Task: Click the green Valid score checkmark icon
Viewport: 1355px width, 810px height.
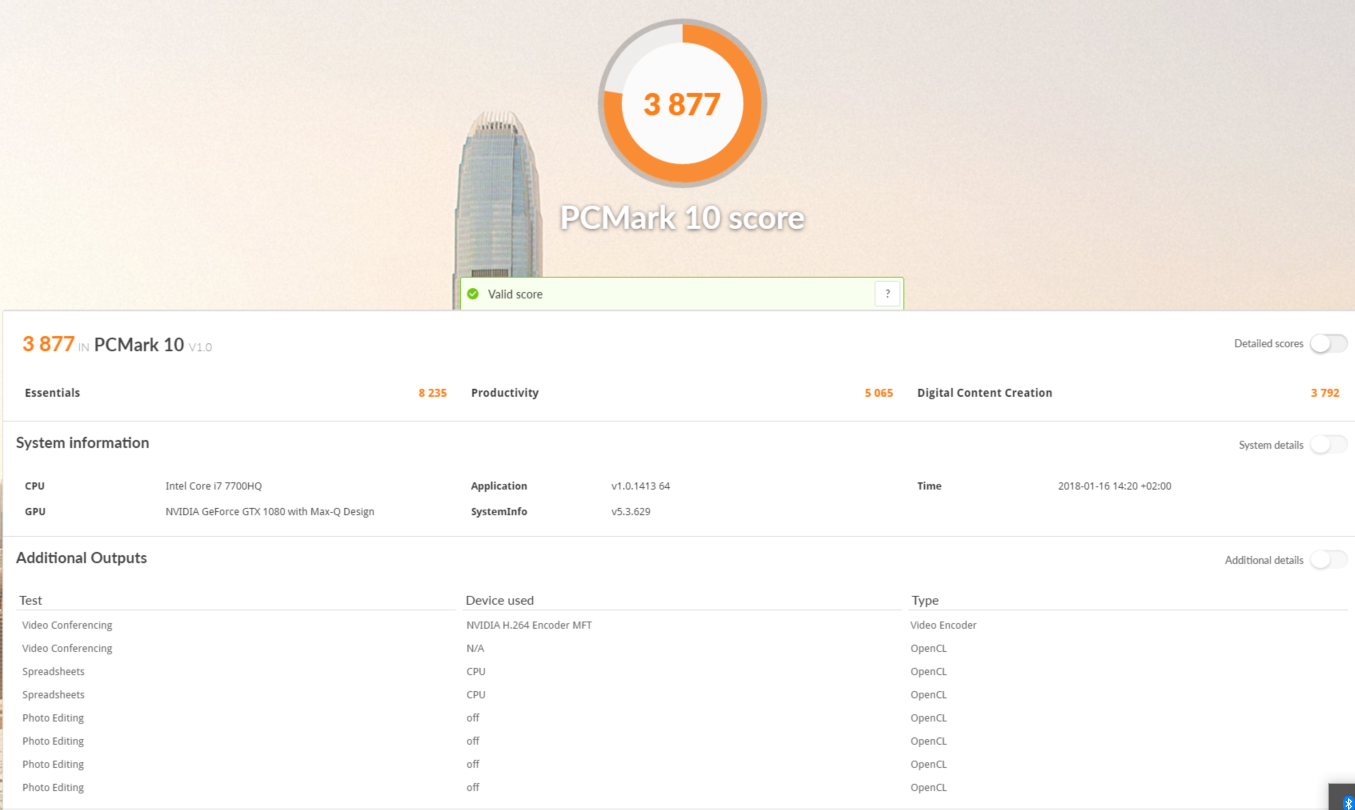Action: pyautogui.click(x=473, y=294)
